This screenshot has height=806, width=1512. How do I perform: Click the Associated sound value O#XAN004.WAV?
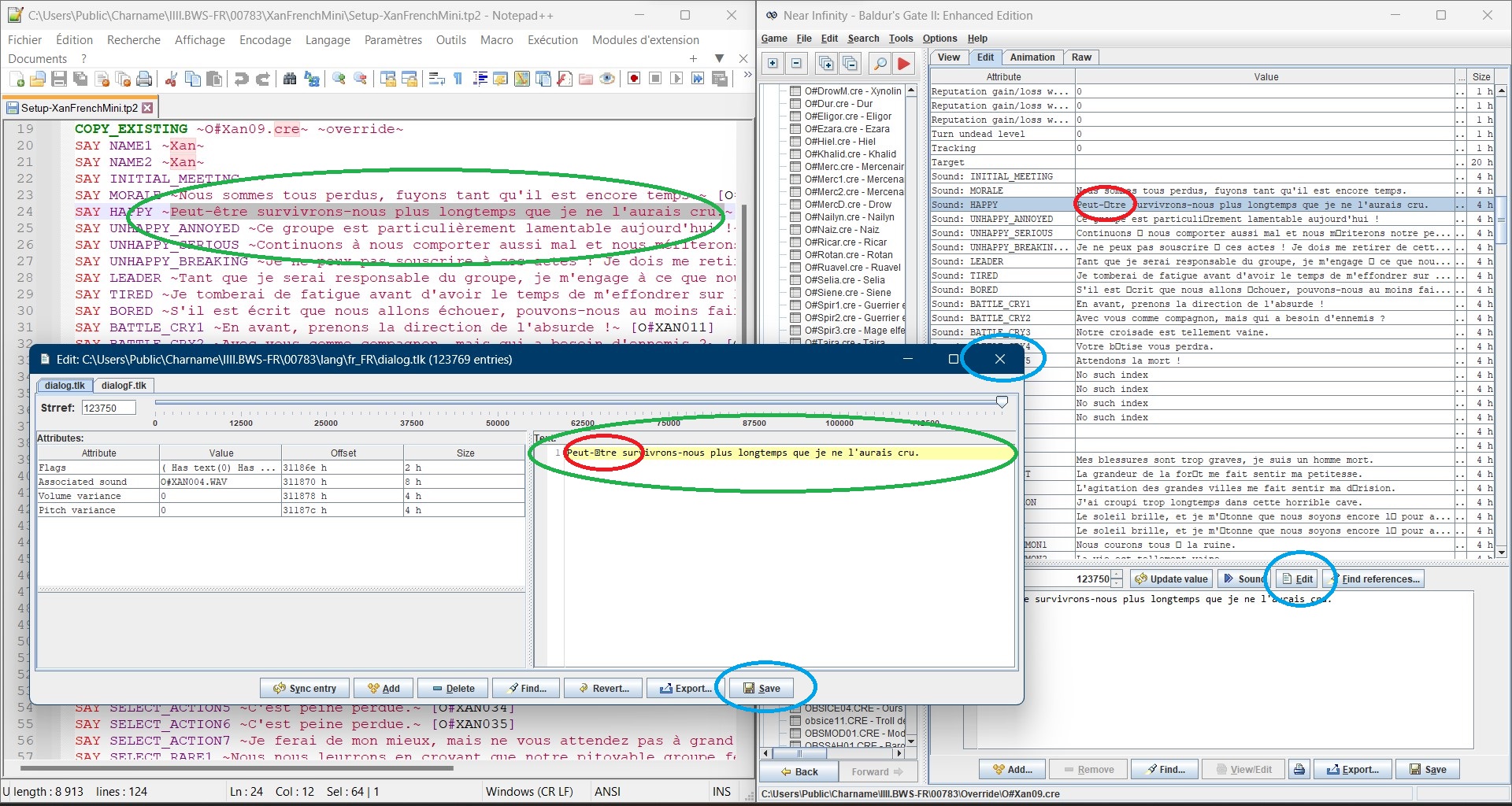220,482
